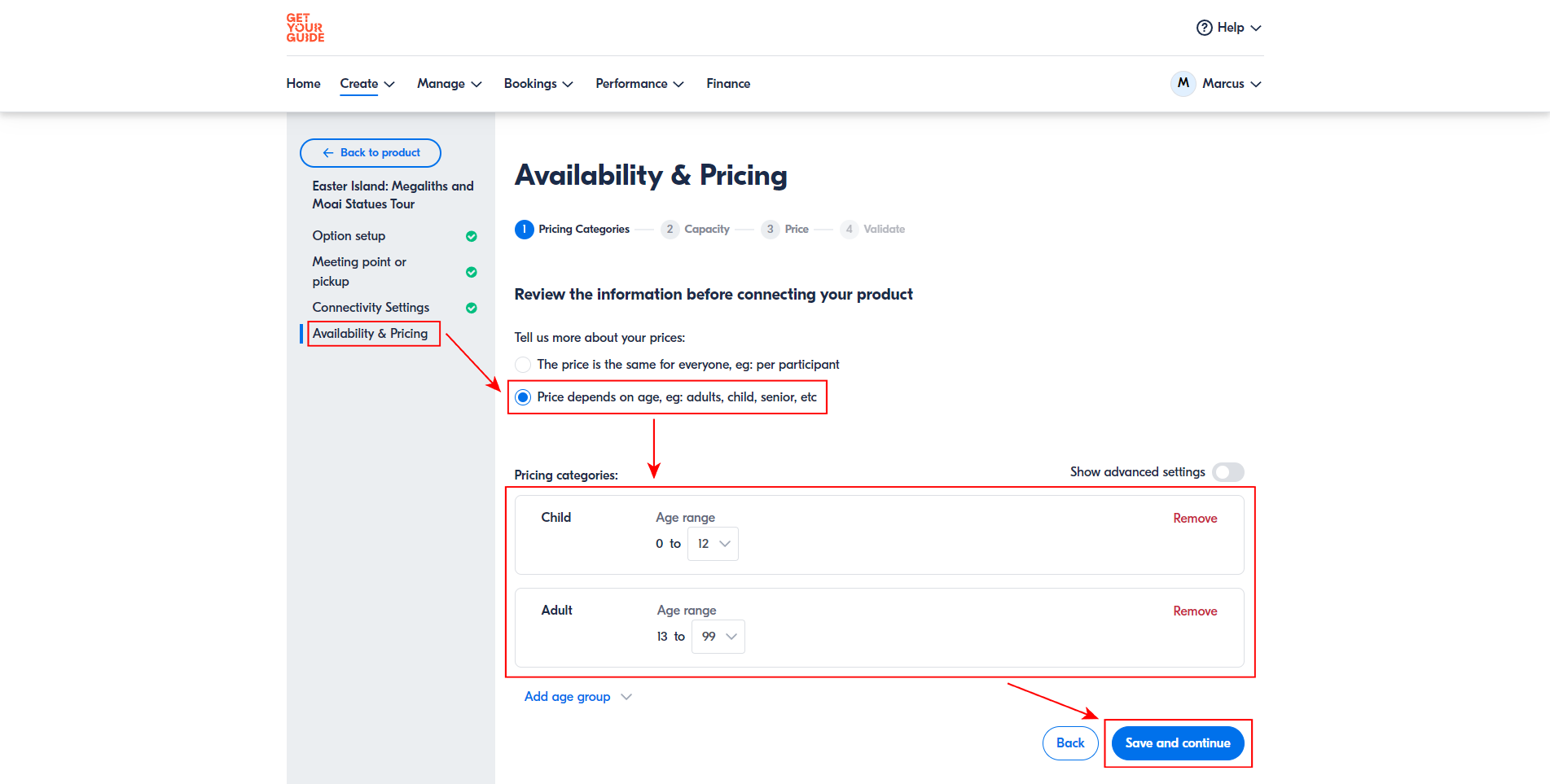Select same price for everyone option
This screenshot has width=1550, height=784.
[x=523, y=365]
